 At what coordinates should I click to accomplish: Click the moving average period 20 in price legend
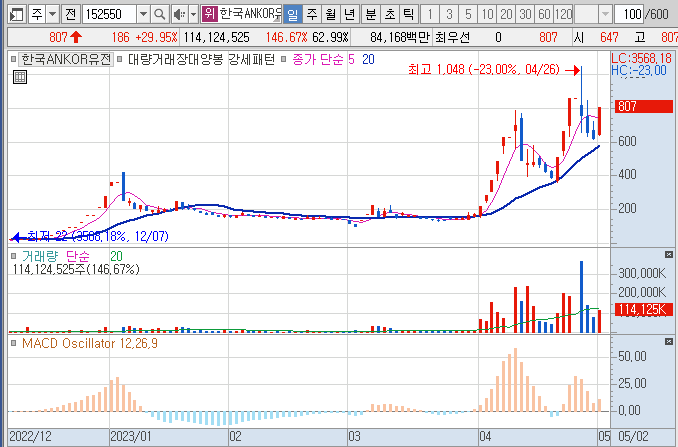[368, 59]
